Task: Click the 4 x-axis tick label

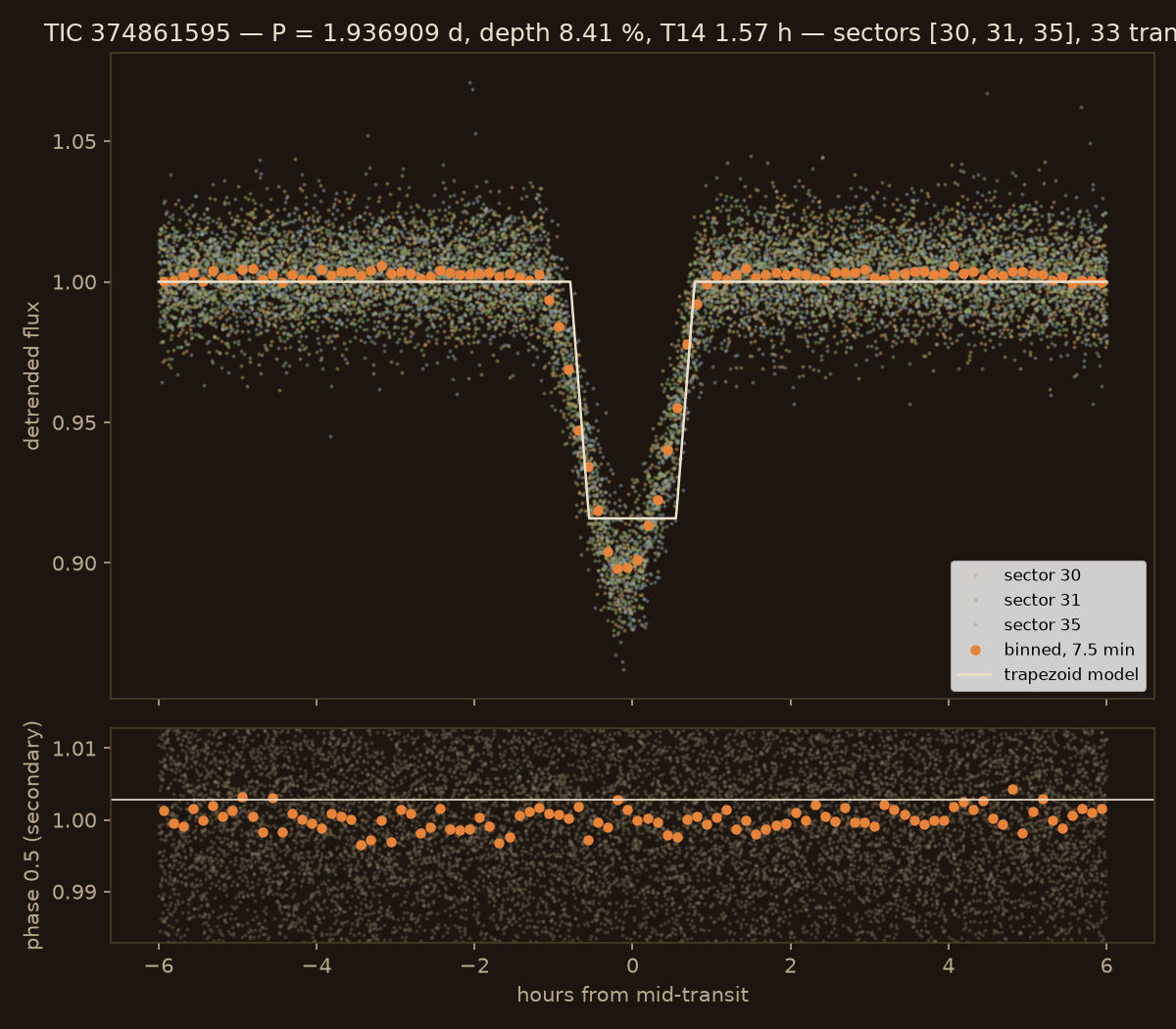Action: [949, 967]
